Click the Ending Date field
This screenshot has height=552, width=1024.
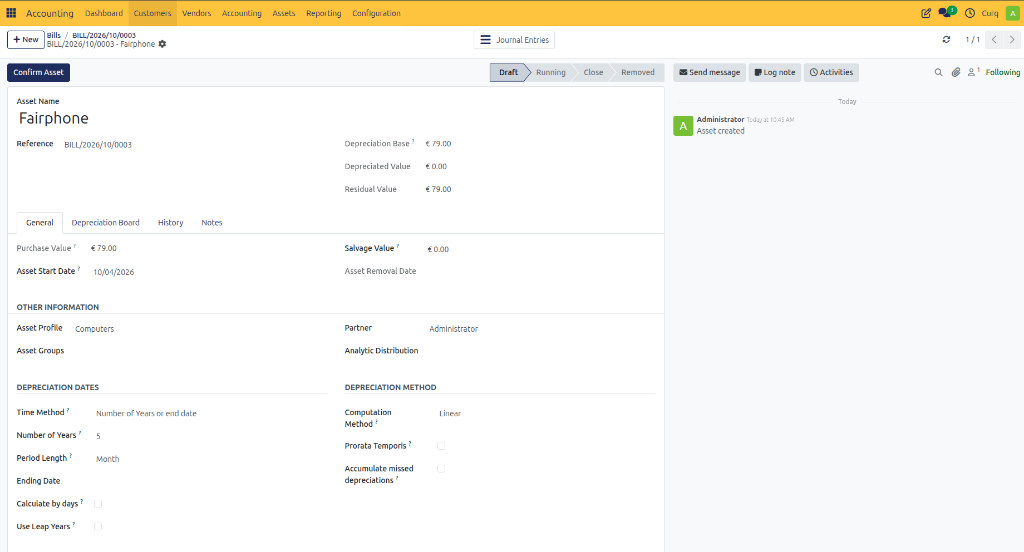210,481
